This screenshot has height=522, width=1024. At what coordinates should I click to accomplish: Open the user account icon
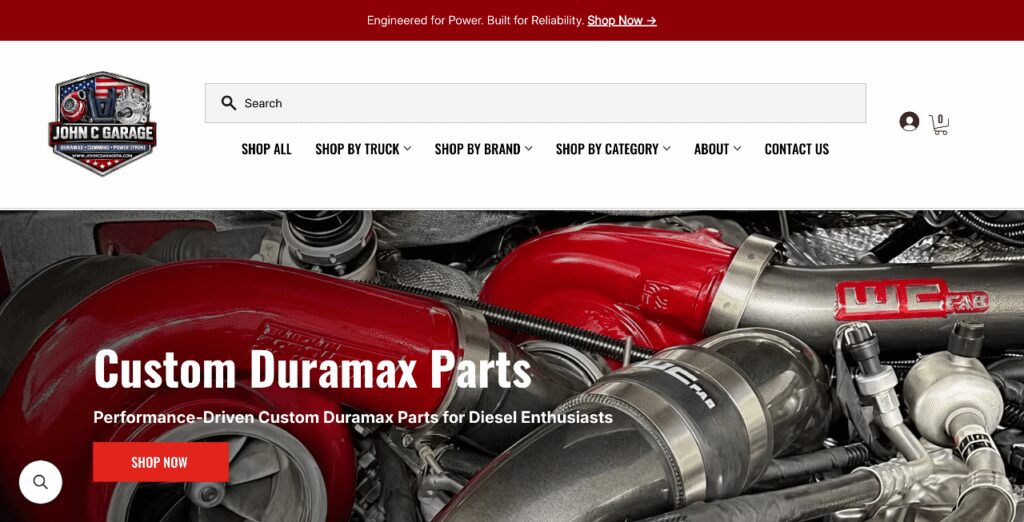pos(909,122)
